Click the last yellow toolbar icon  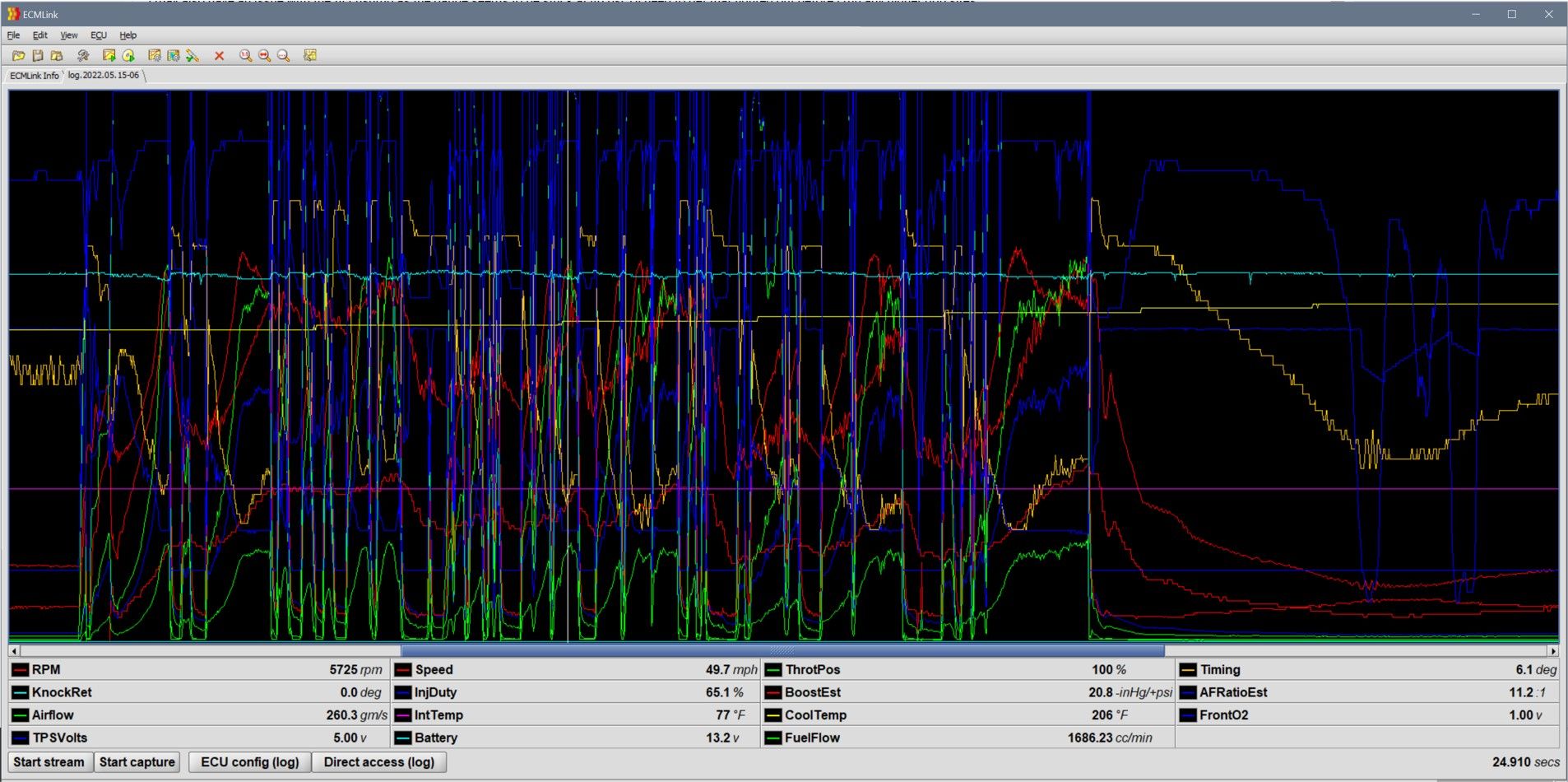pyautogui.click(x=310, y=55)
